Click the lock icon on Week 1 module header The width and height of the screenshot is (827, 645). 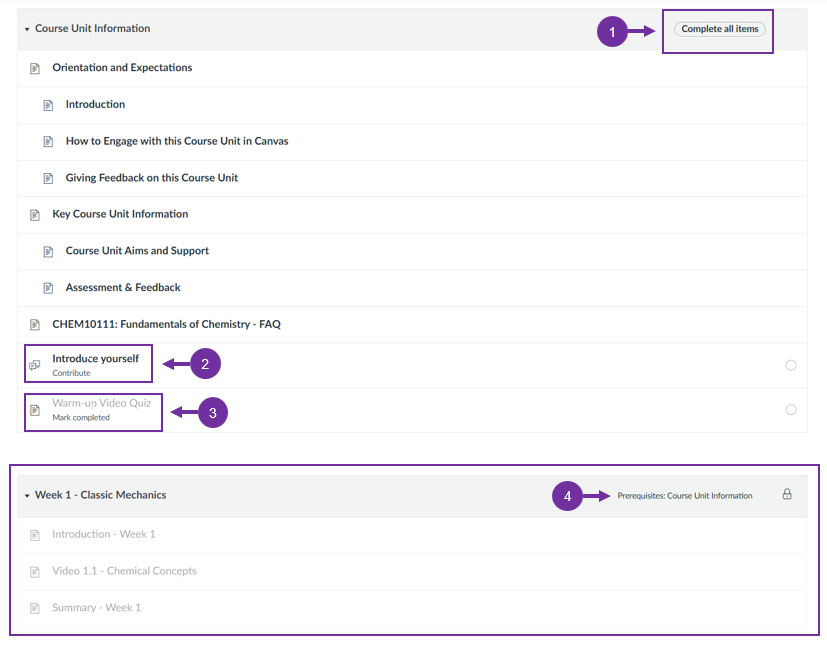pos(787,494)
